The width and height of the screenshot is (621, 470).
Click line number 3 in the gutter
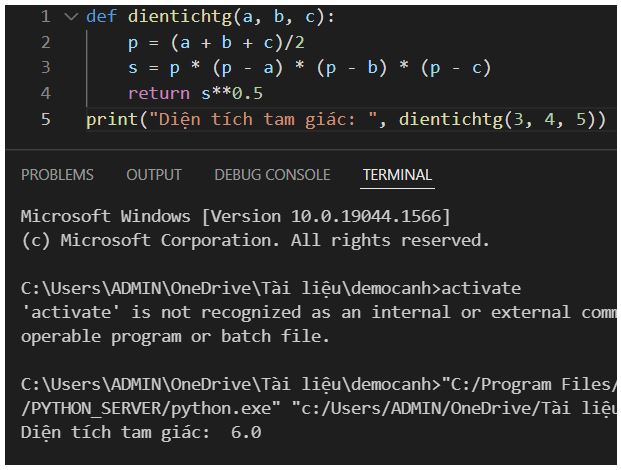click(x=46, y=68)
